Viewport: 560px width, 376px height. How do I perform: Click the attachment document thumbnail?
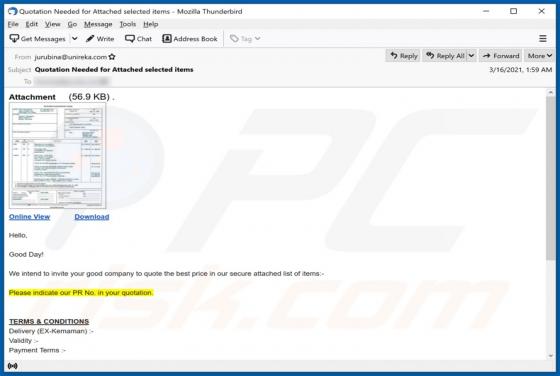58,155
